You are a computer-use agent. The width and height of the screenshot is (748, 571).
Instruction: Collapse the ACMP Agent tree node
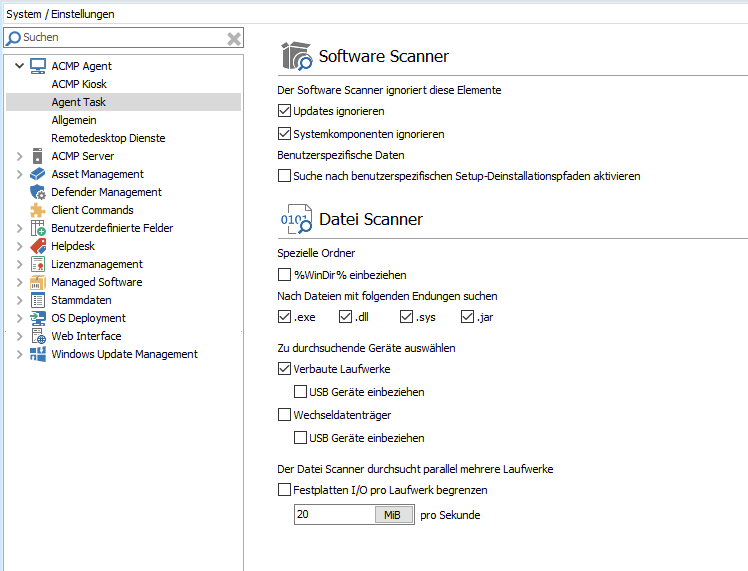click(19, 66)
